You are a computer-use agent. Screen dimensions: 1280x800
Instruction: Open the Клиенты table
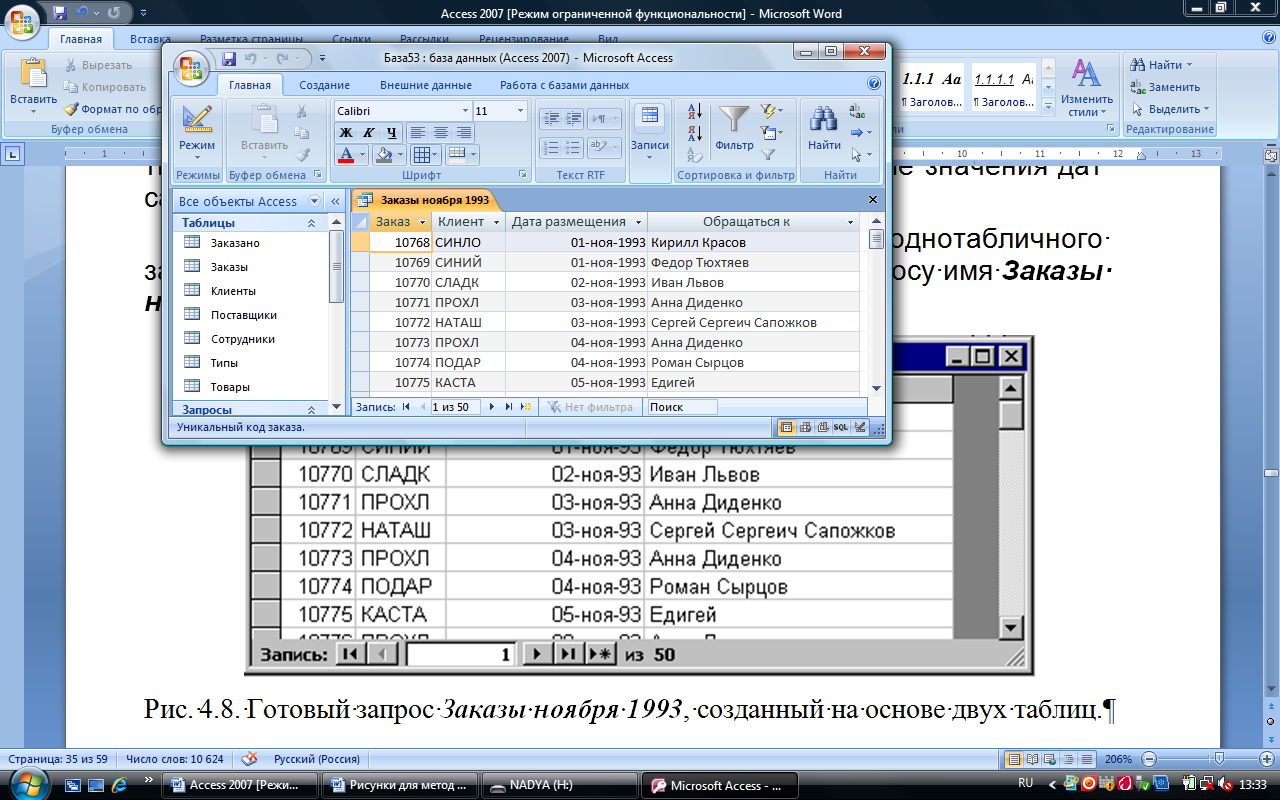[x=233, y=291]
